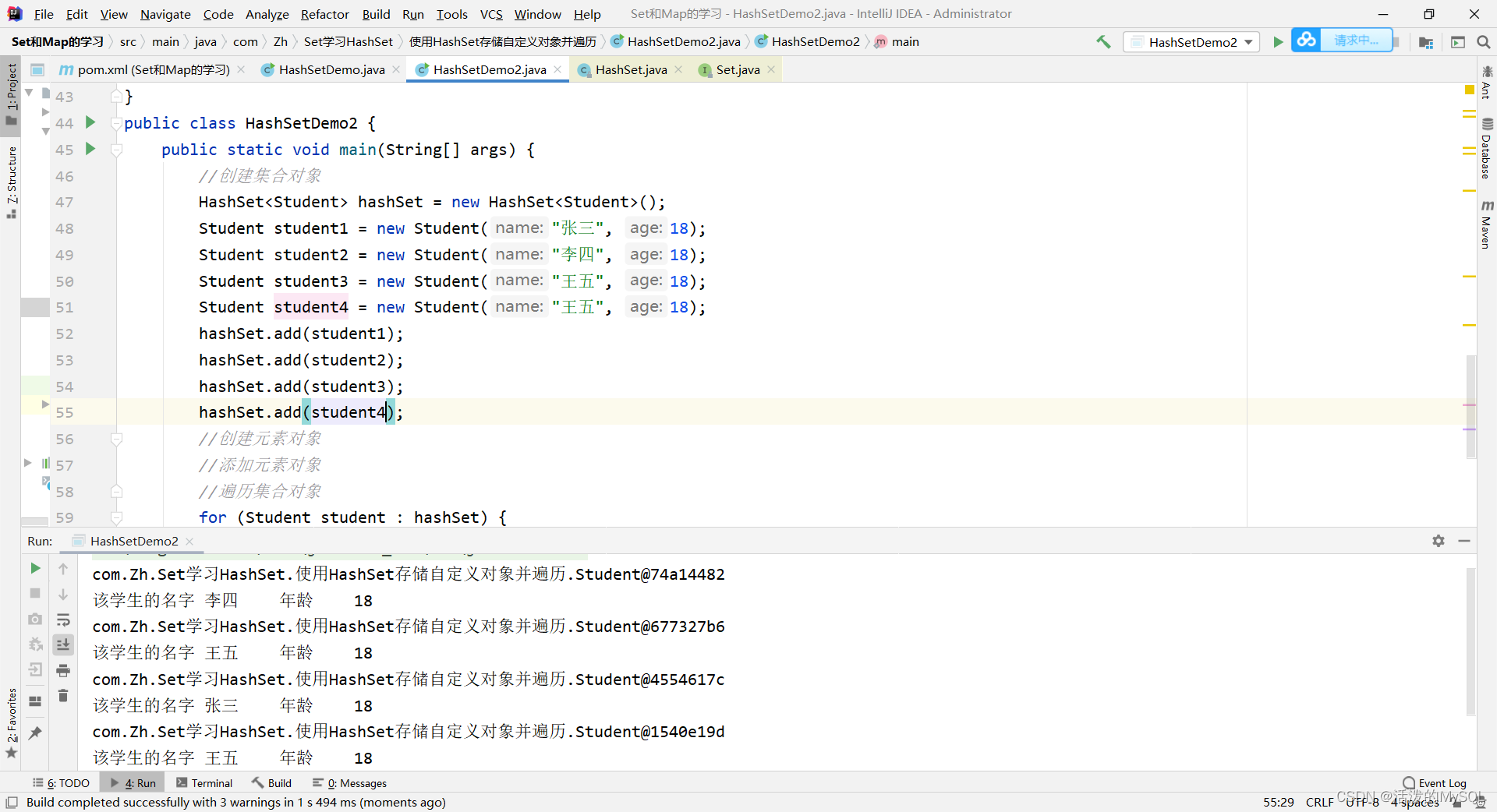
Task: Open the Refactor menu
Action: click(x=325, y=14)
